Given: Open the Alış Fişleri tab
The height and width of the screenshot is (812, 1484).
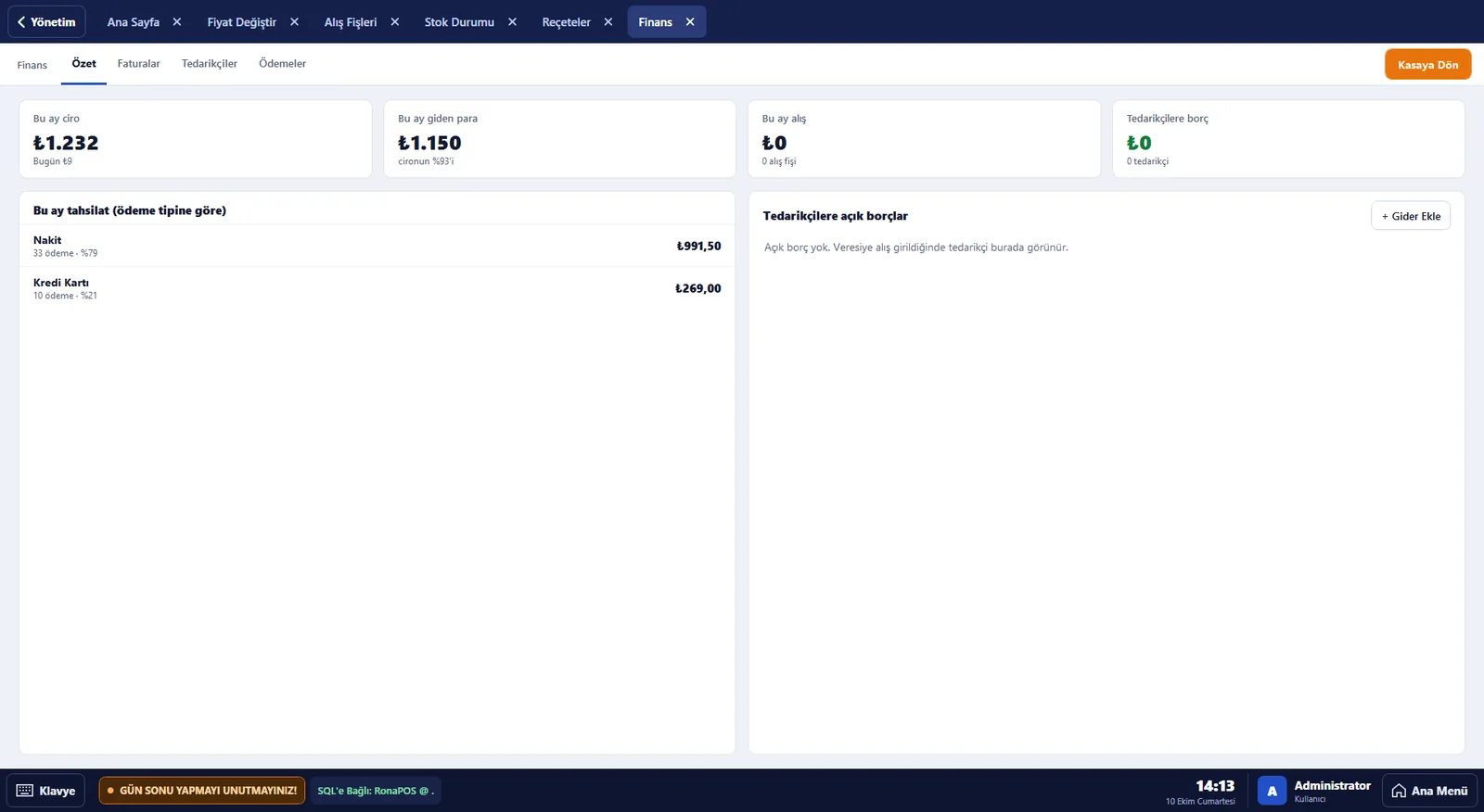Looking at the screenshot, I should click(351, 22).
